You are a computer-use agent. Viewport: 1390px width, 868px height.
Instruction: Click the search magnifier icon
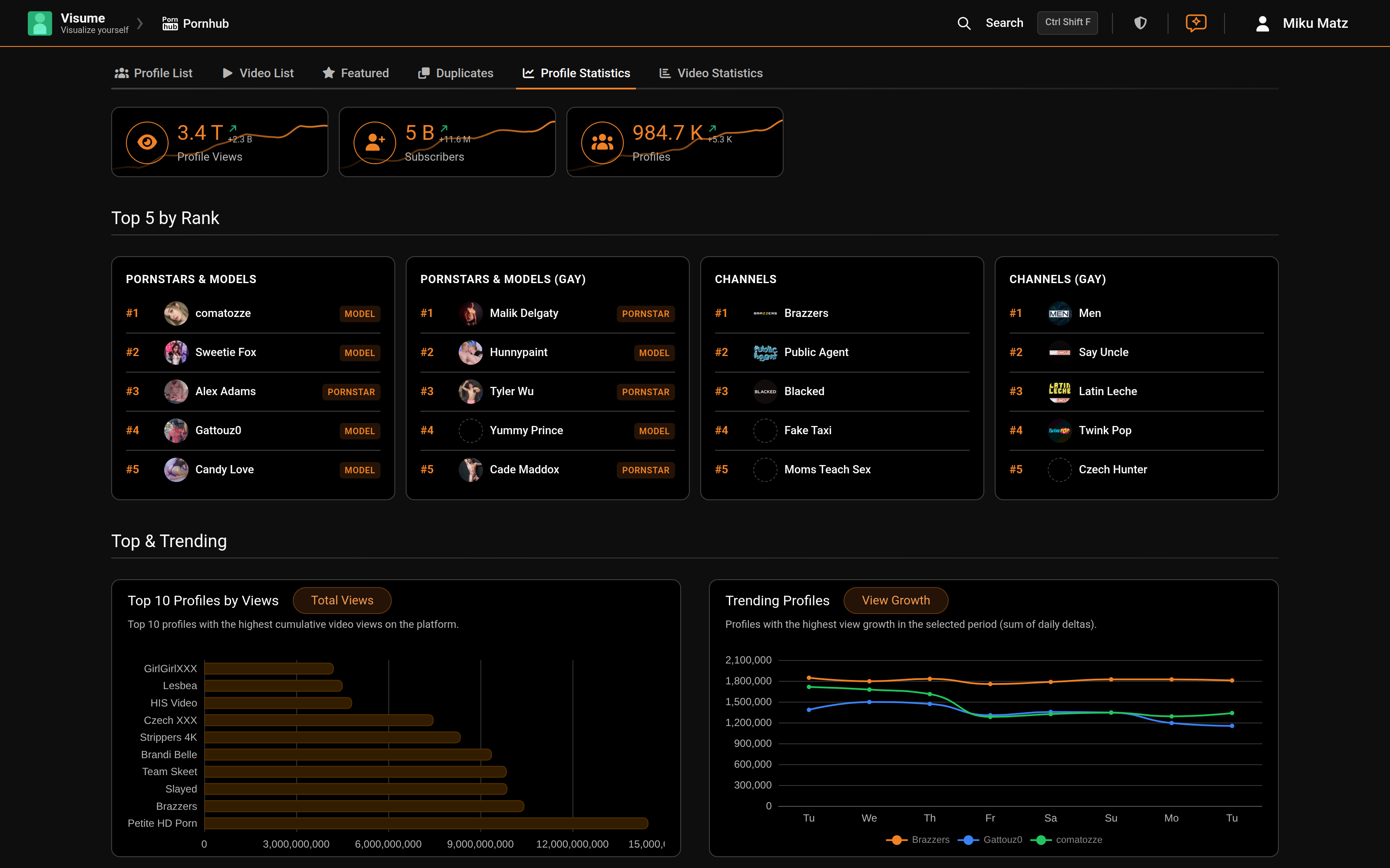point(964,23)
